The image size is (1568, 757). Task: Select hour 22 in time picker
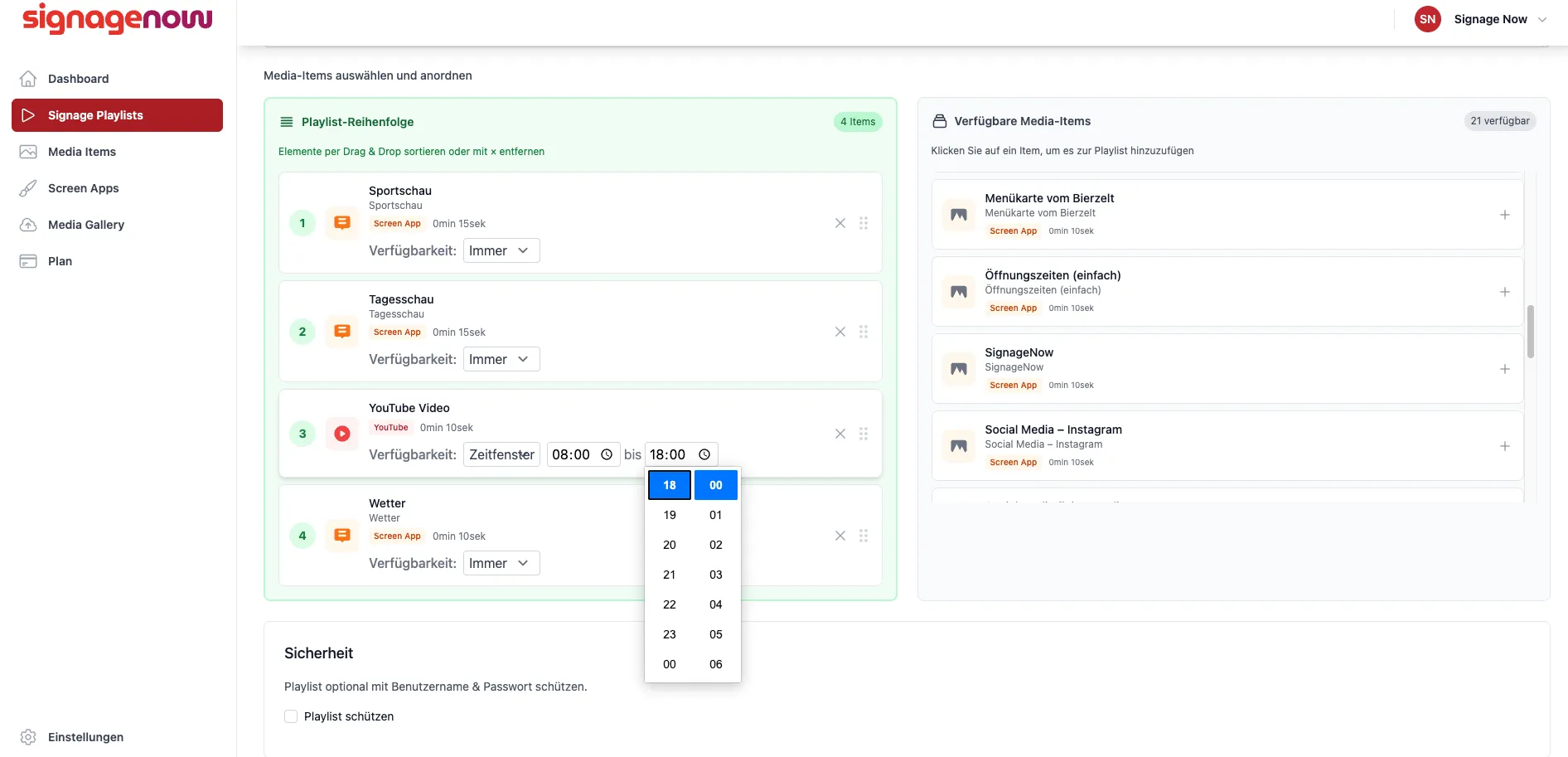point(670,604)
